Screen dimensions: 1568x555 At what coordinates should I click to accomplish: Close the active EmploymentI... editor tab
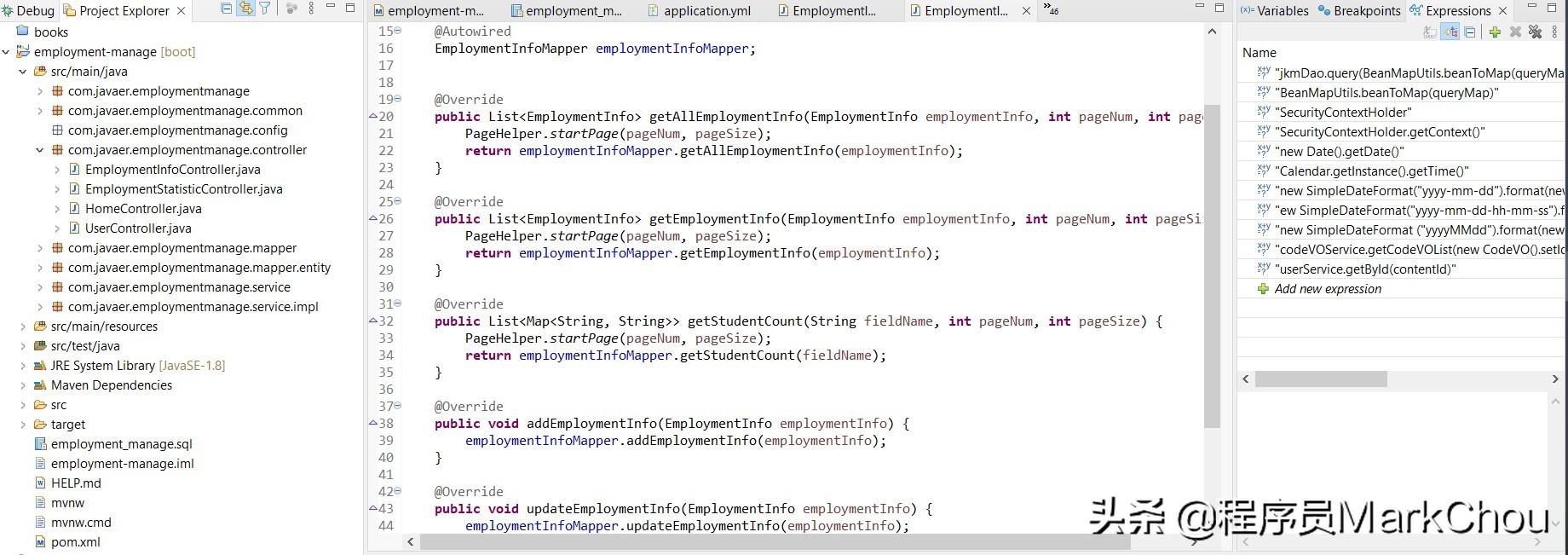pos(1026,11)
